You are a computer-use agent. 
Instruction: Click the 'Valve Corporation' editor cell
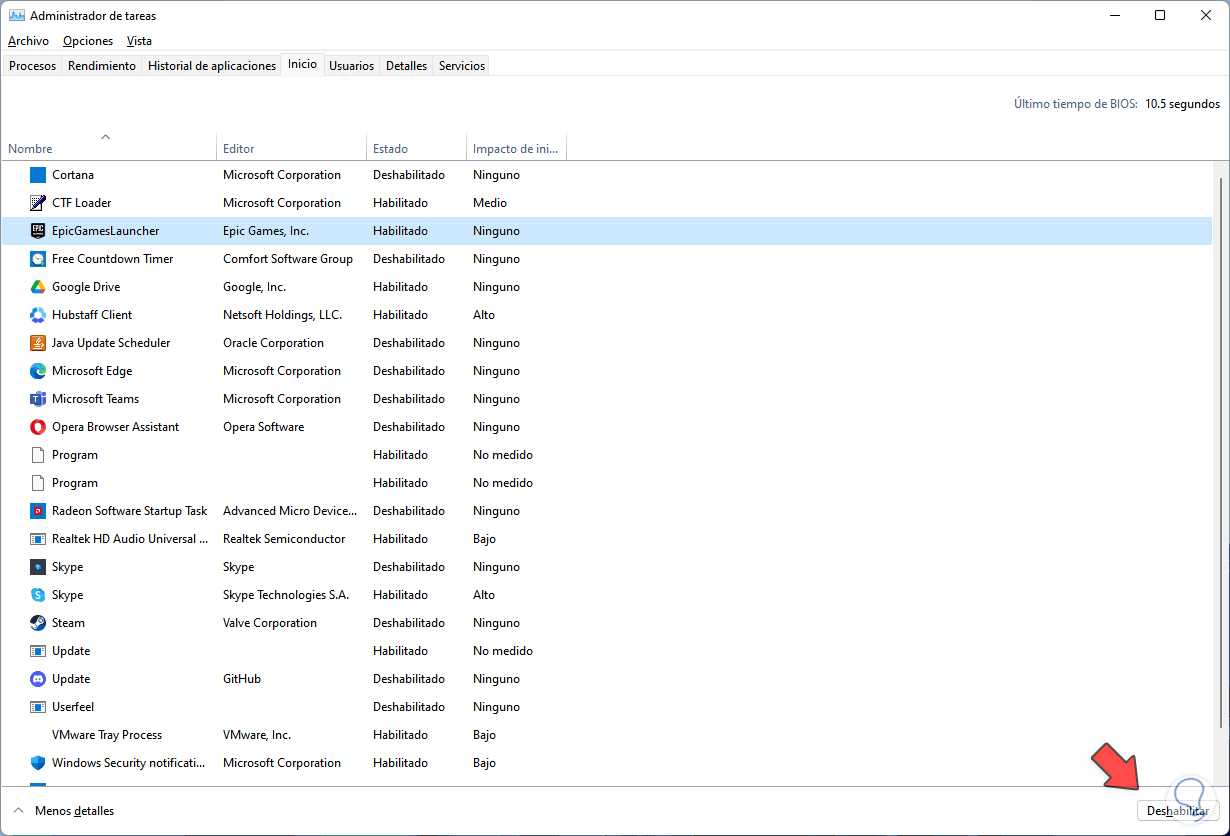pyautogui.click(x=270, y=623)
